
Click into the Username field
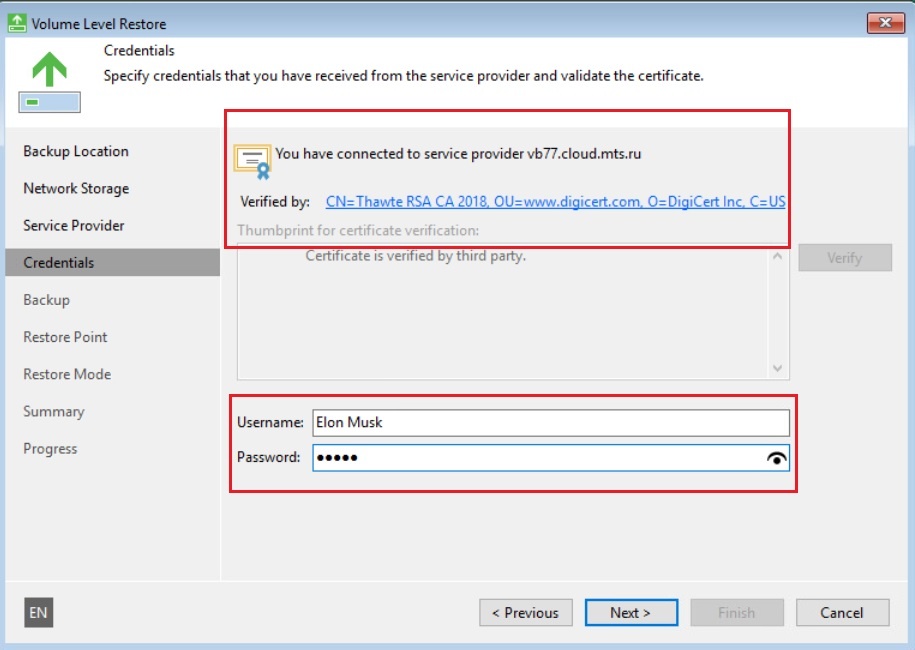pyautogui.click(x=550, y=422)
